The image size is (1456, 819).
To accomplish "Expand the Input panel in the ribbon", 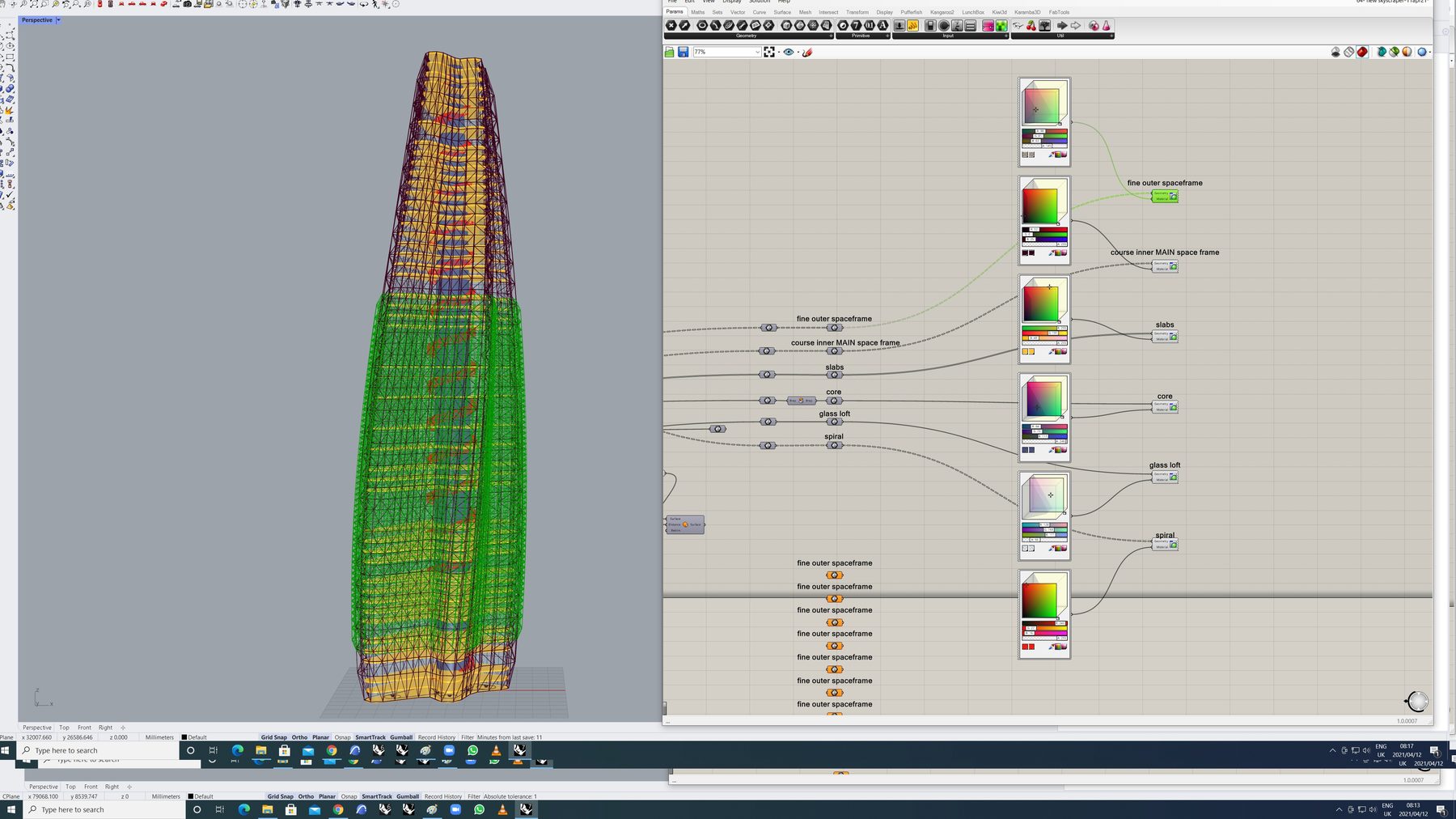I will pos(1005,36).
